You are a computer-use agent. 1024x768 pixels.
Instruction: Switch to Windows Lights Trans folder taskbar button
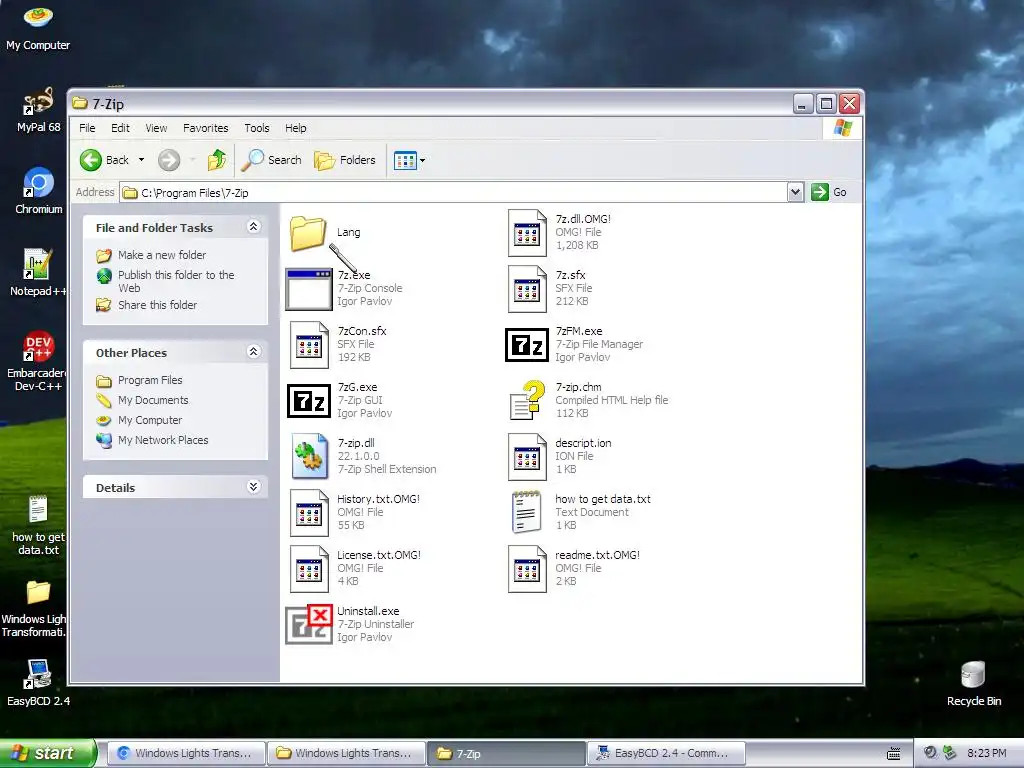pyautogui.click(x=346, y=753)
